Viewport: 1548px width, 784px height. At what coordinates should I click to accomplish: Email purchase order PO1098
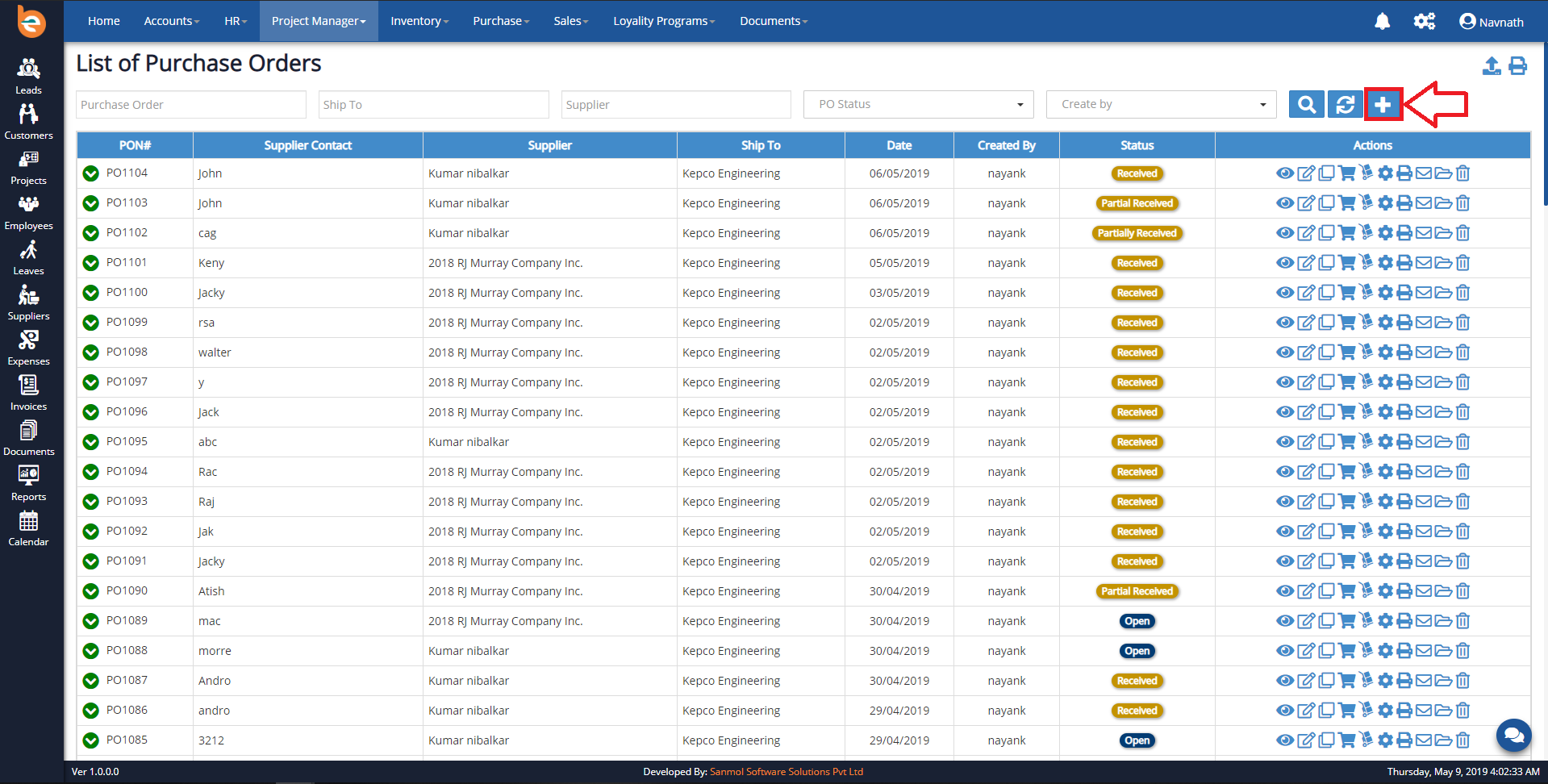pyautogui.click(x=1424, y=352)
